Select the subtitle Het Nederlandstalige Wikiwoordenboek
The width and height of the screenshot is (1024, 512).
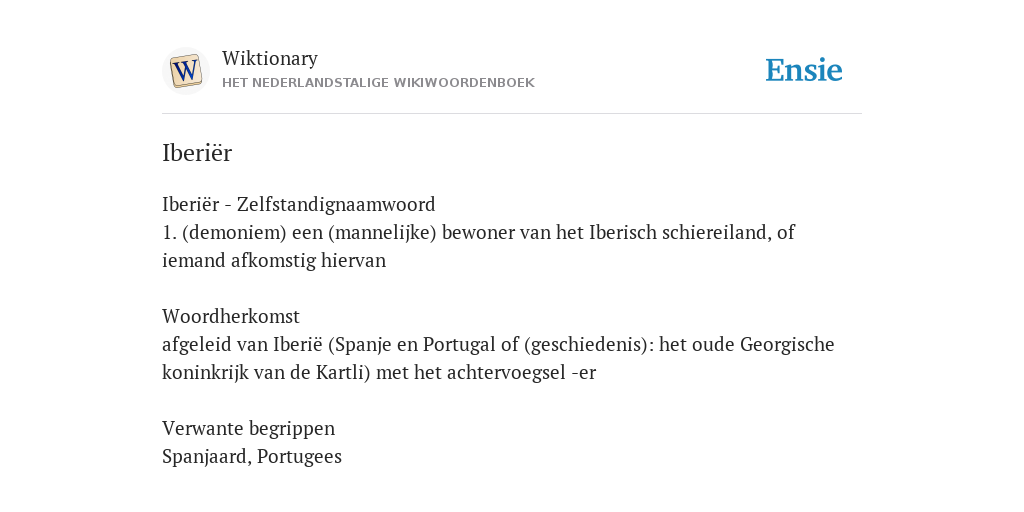pos(378,83)
